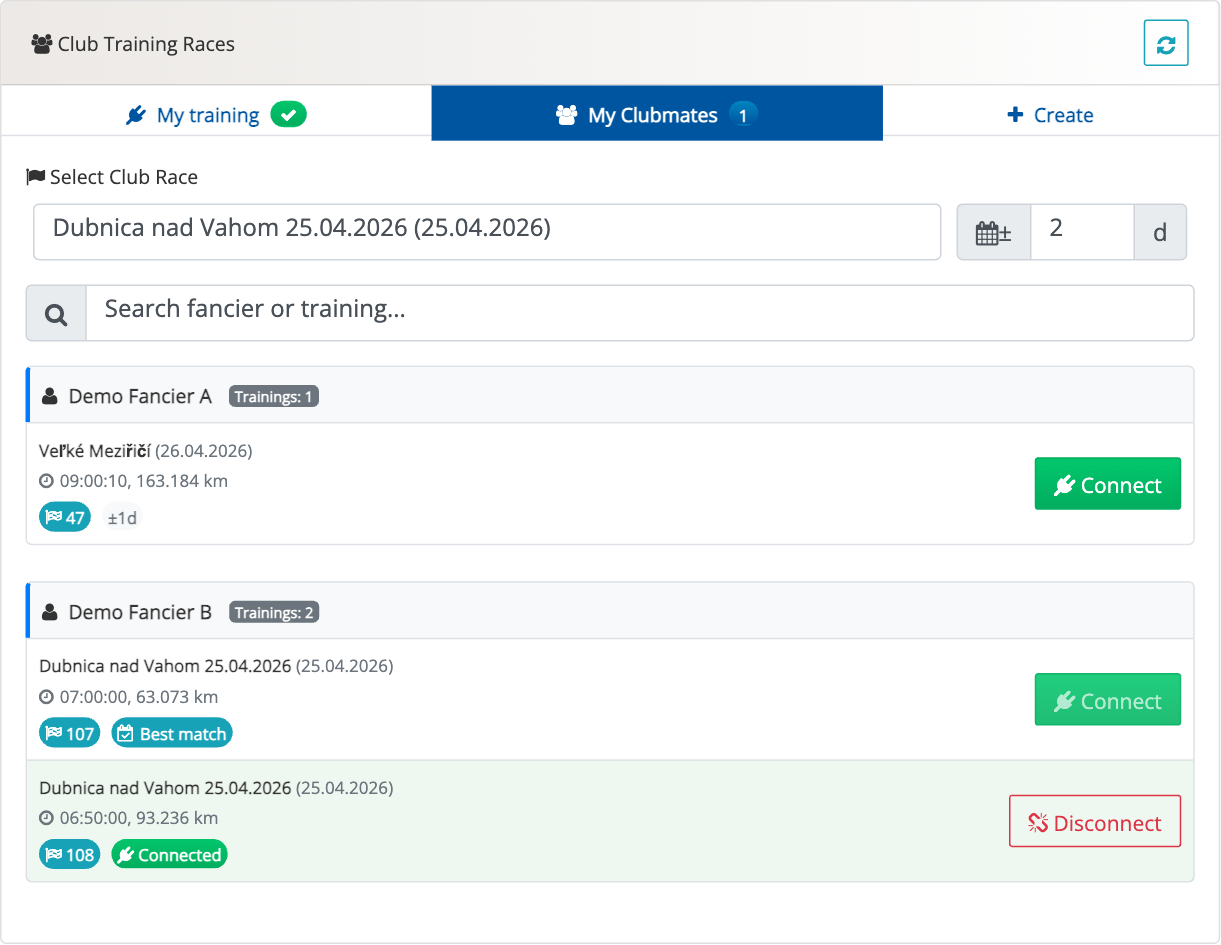Click the refresh icon button

click(x=1165, y=44)
